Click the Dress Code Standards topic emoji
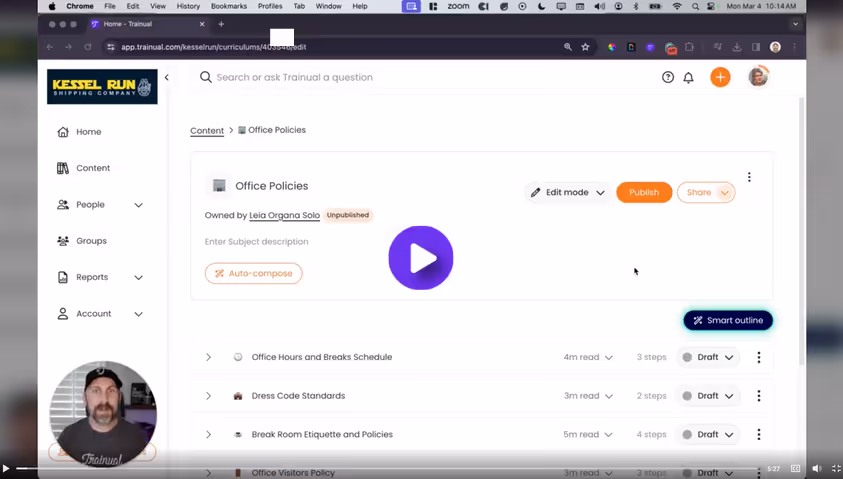Image resolution: width=843 pixels, height=479 pixels. (238, 396)
